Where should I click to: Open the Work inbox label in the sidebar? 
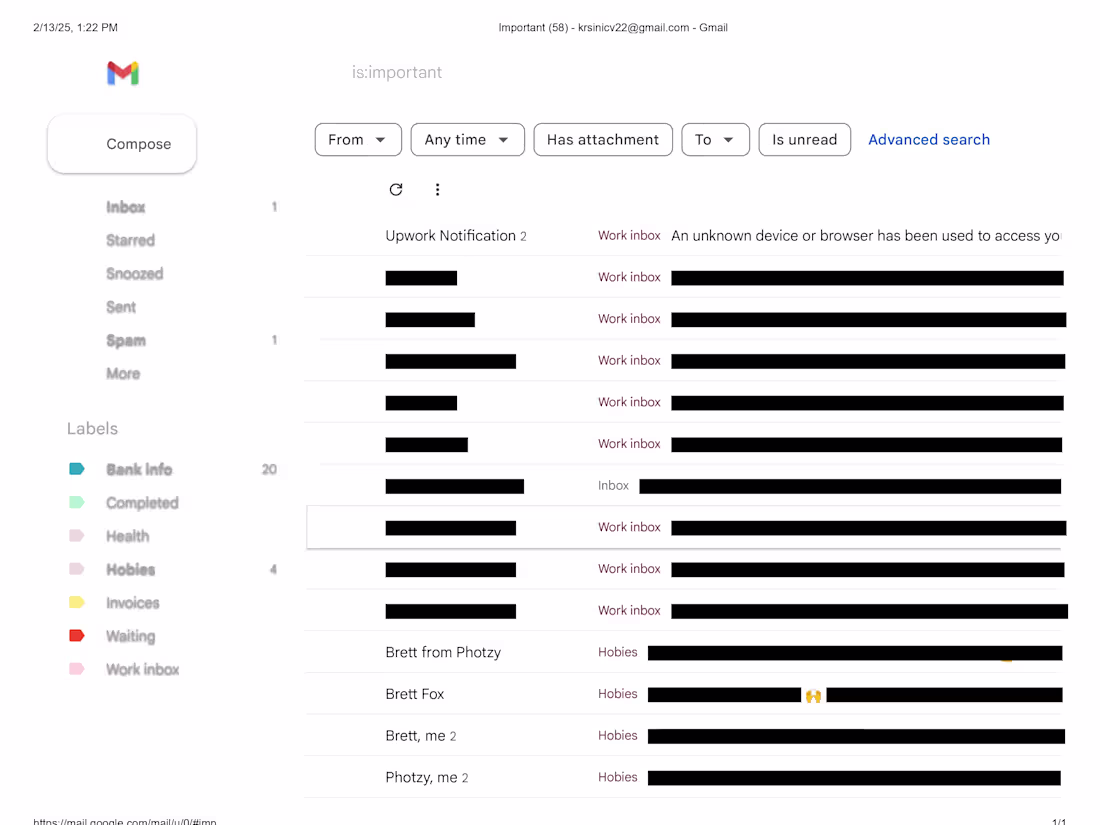click(142, 669)
